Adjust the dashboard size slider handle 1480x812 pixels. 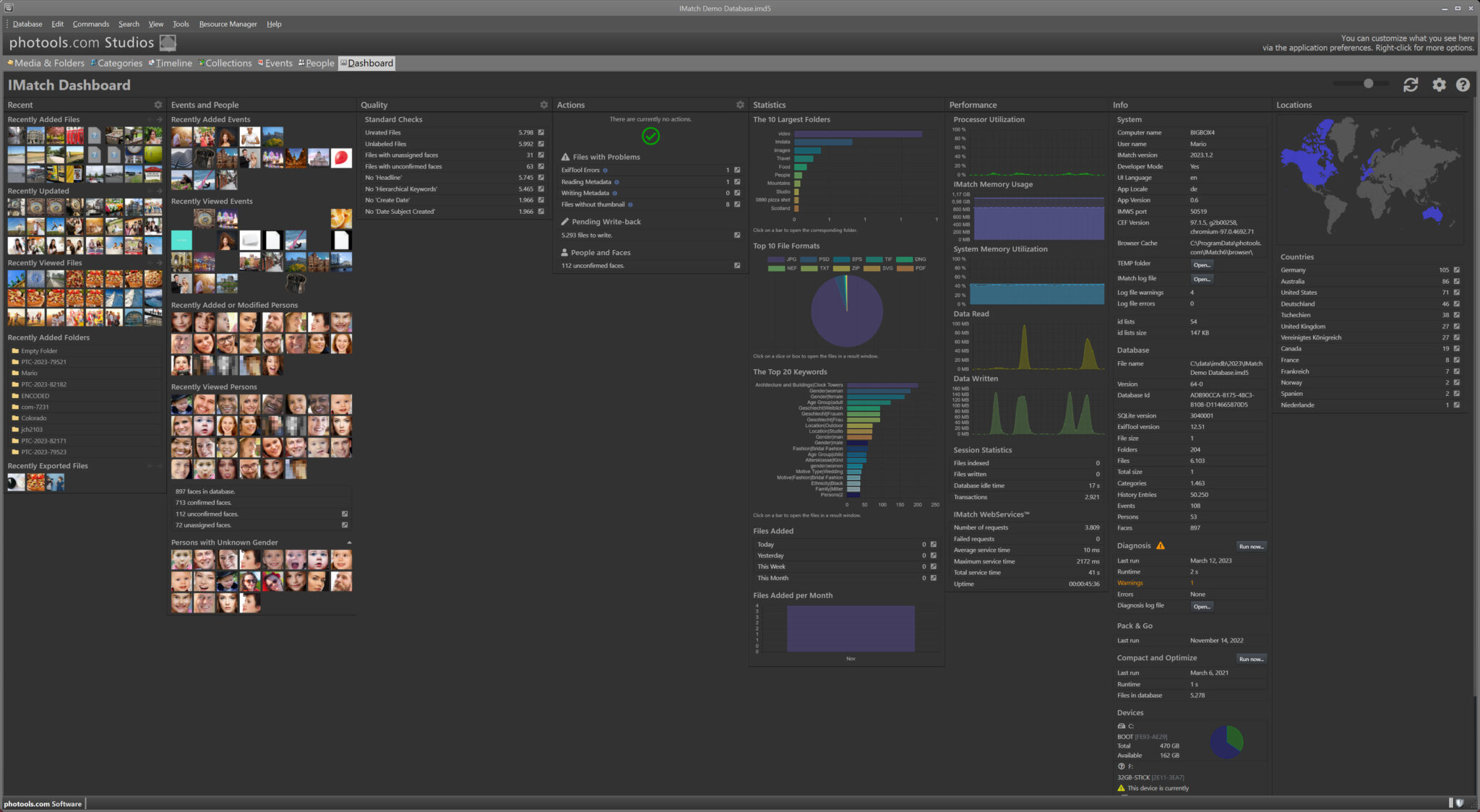pos(1368,84)
